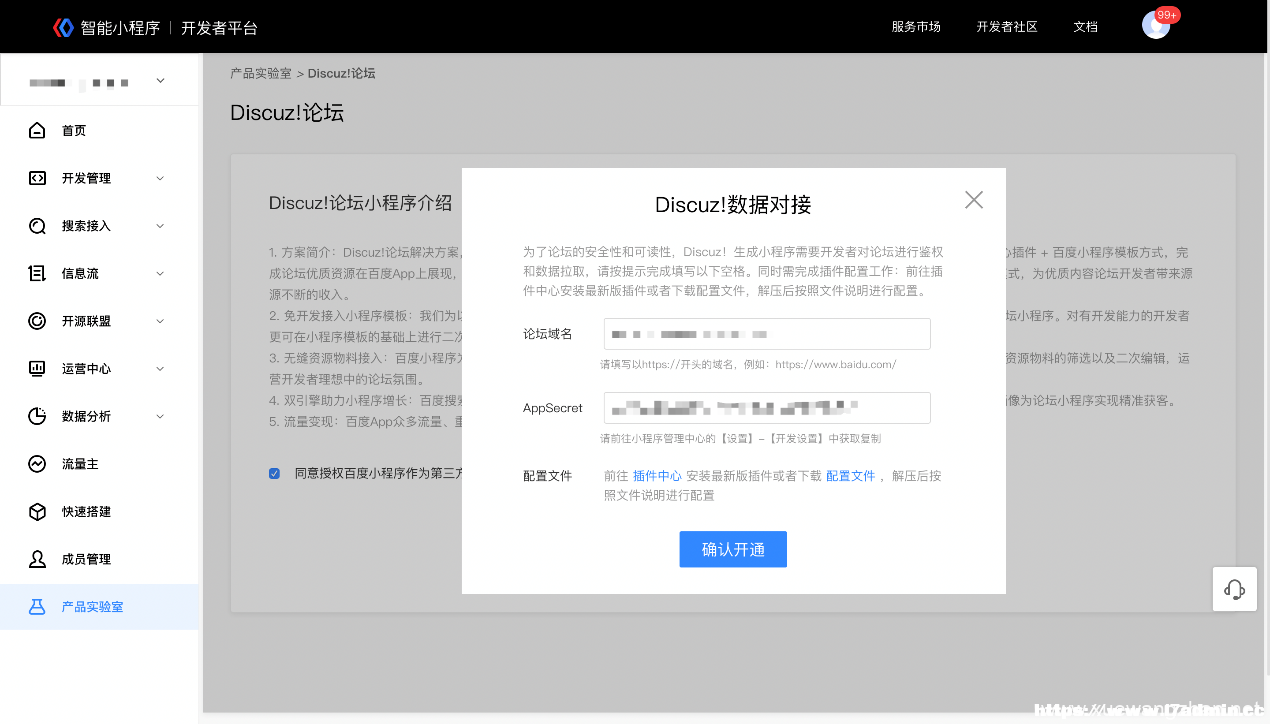Click the Discuz!论坛 breadcrumb entry

tap(342, 74)
